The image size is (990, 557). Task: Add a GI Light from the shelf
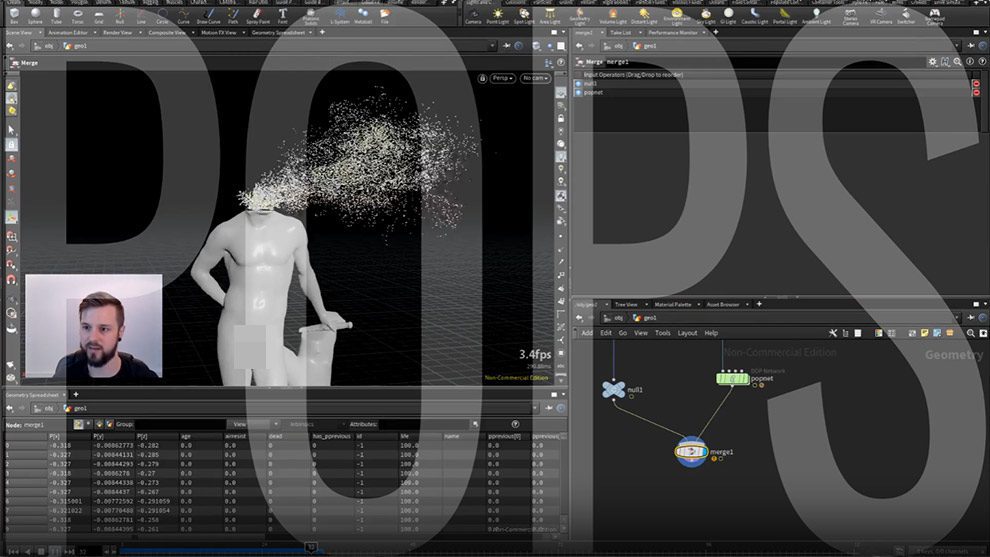728,15
